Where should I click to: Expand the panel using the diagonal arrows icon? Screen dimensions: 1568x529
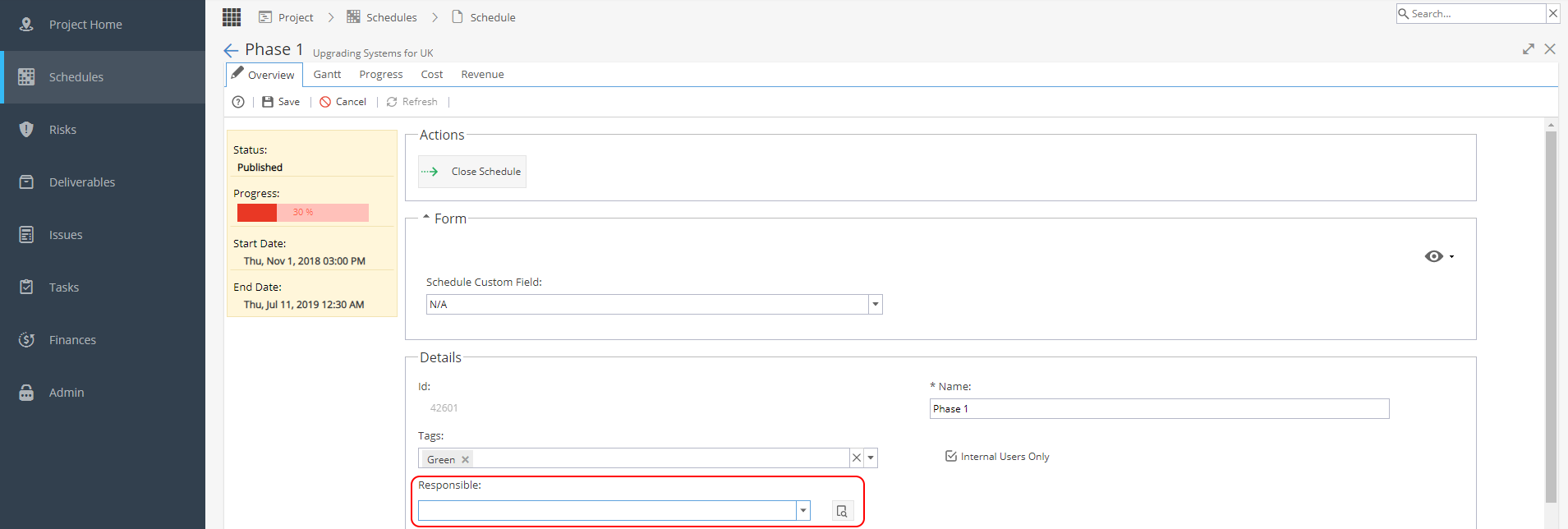(1528, 49)
